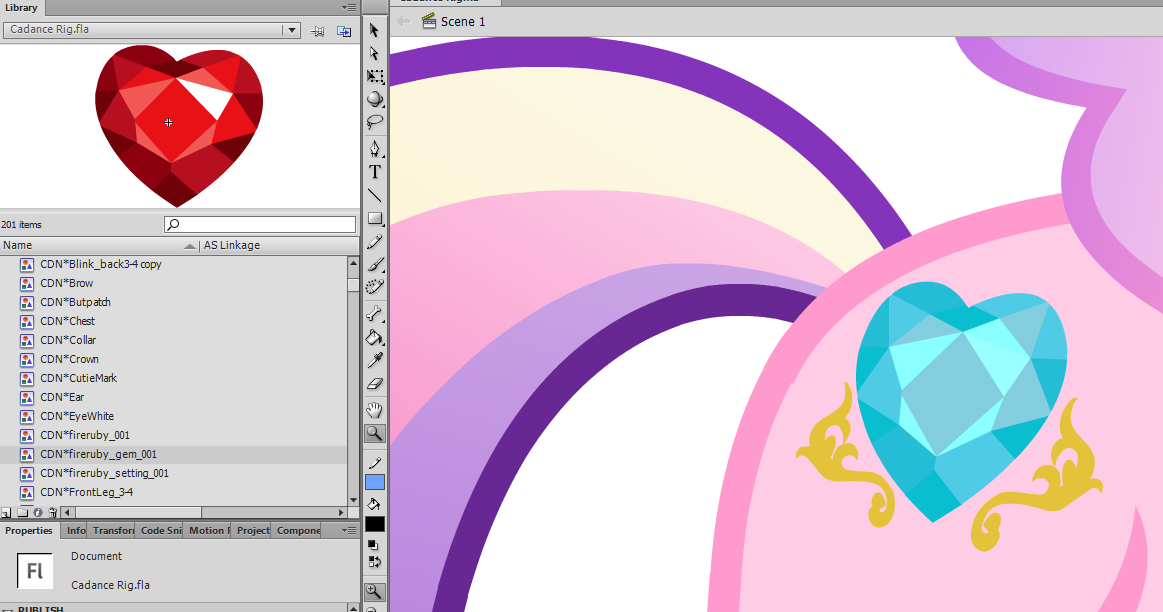This screenshot has height=612, width=1163.
Task: Click the library search field
Action: tap(260, 225)
